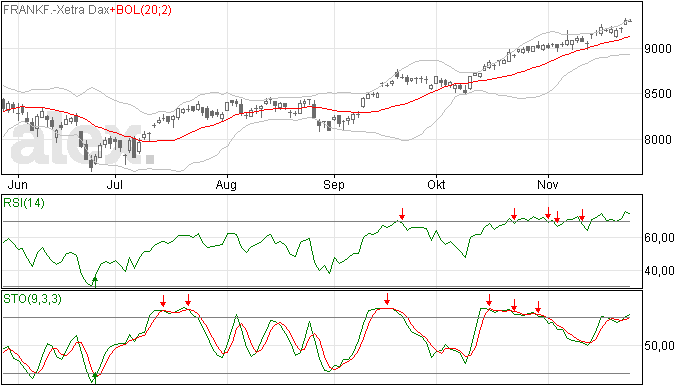Screen dimensions: 690x387
Task: Select the Jul month label
Action: point(115,184)
